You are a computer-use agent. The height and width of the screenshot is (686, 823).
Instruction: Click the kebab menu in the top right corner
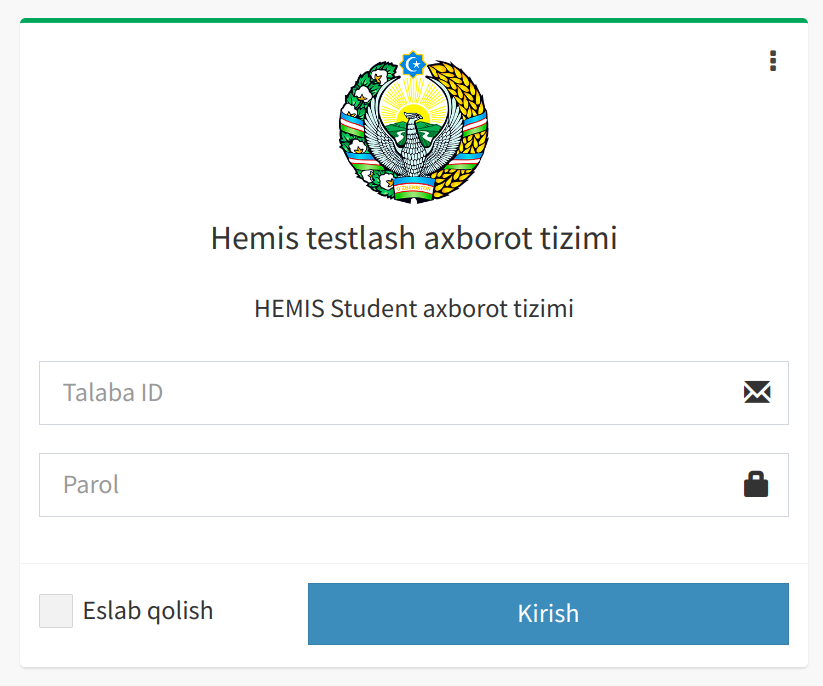773,61
